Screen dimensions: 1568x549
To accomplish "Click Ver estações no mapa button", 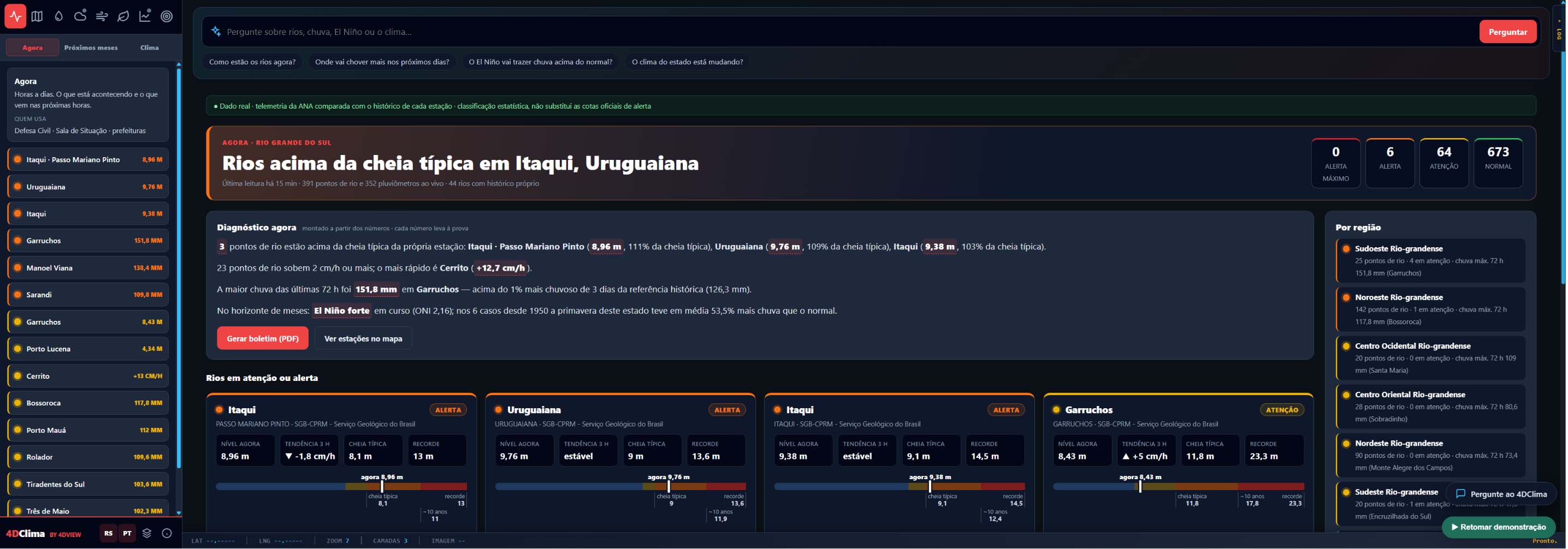I will [363, 339].
